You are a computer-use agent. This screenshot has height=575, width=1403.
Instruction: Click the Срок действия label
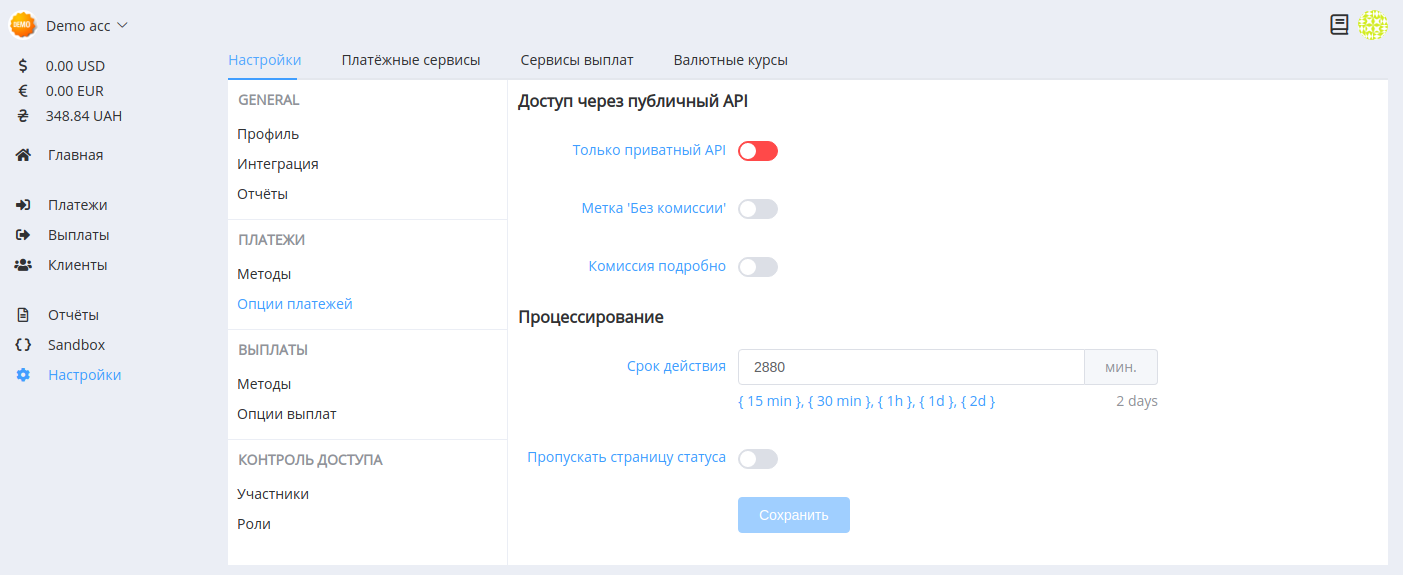[x=676, y=366]
